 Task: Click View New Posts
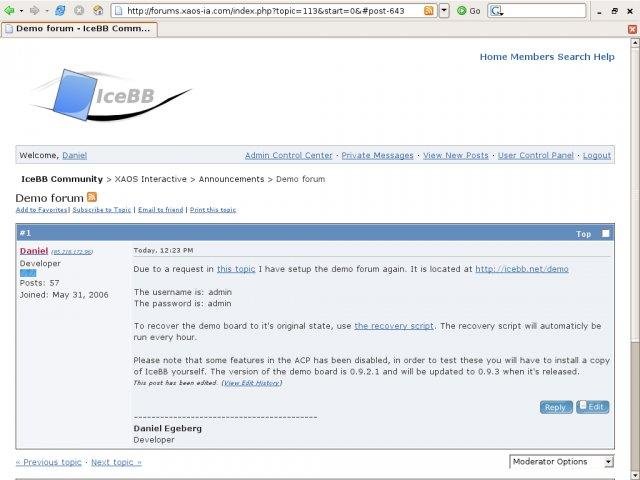[456, 156]
